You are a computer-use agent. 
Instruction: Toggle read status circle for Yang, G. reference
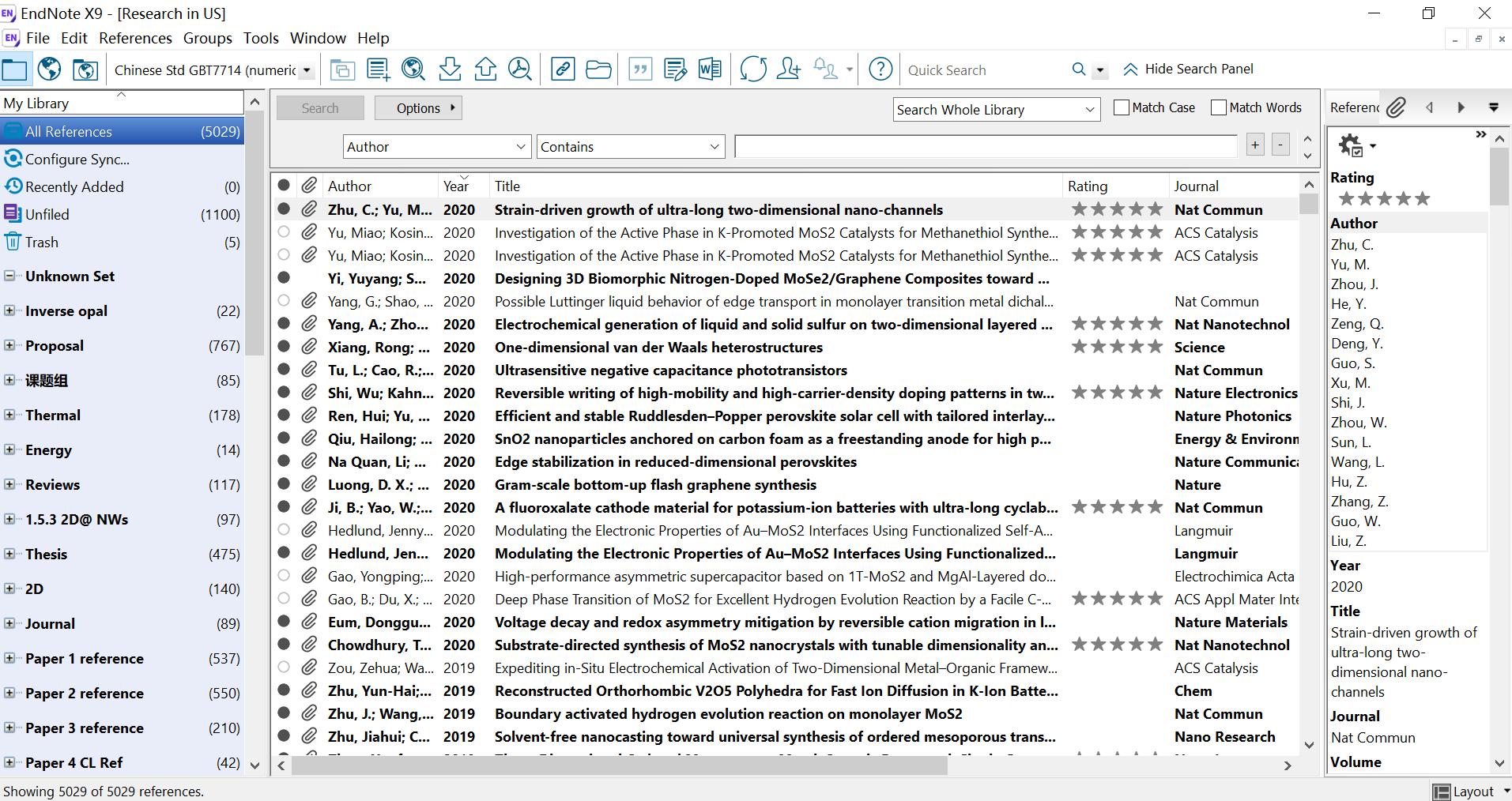coord(284,301)
